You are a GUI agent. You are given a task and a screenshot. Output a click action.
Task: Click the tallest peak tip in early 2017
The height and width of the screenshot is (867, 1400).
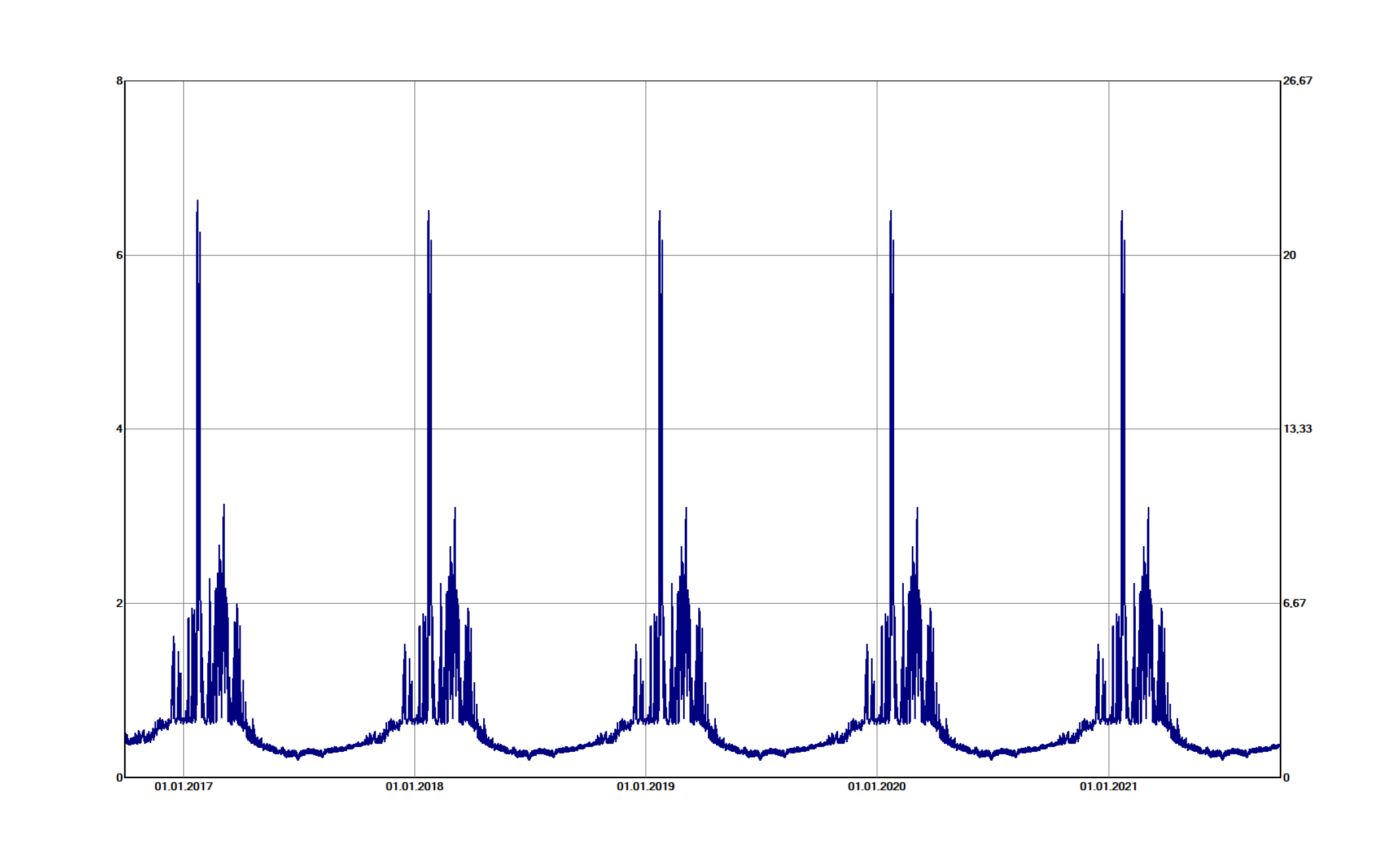[198, 201]
